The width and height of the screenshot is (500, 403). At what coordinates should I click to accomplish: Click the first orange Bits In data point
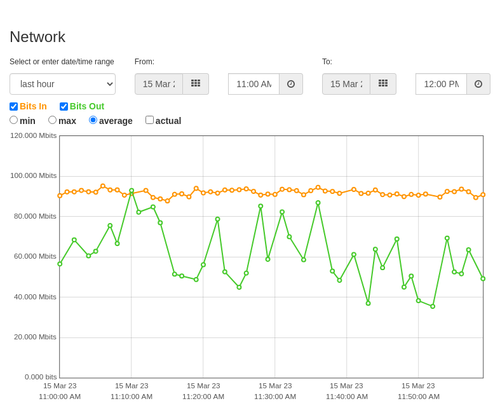(60, 196)
